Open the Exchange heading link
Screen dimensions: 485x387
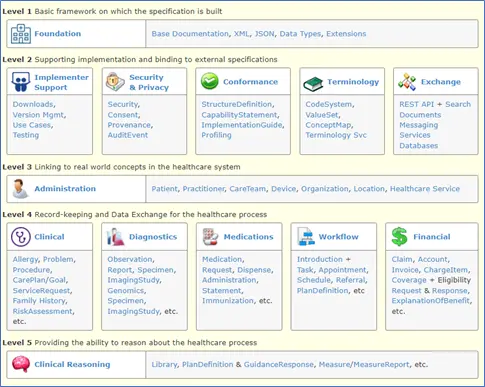tap(441, 82)
